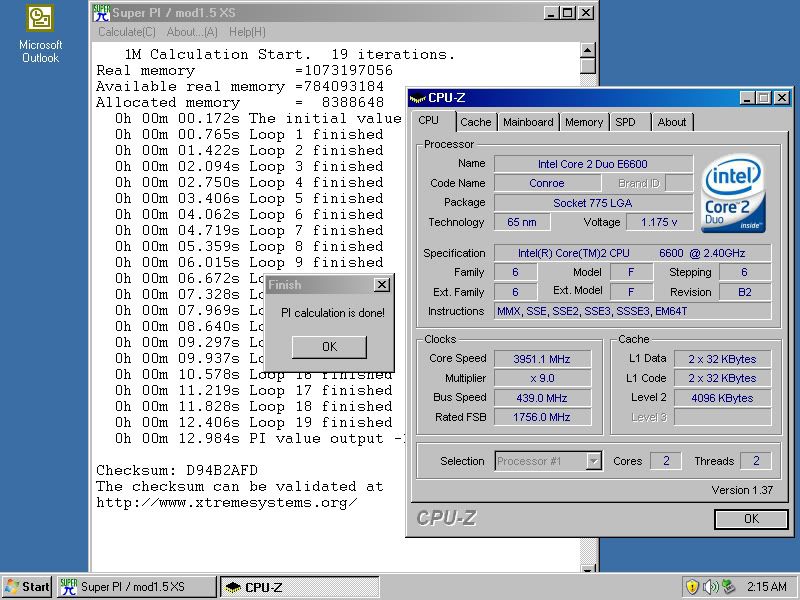
Task: Minimize the CPU-Z window
Action: coord(747,98)
